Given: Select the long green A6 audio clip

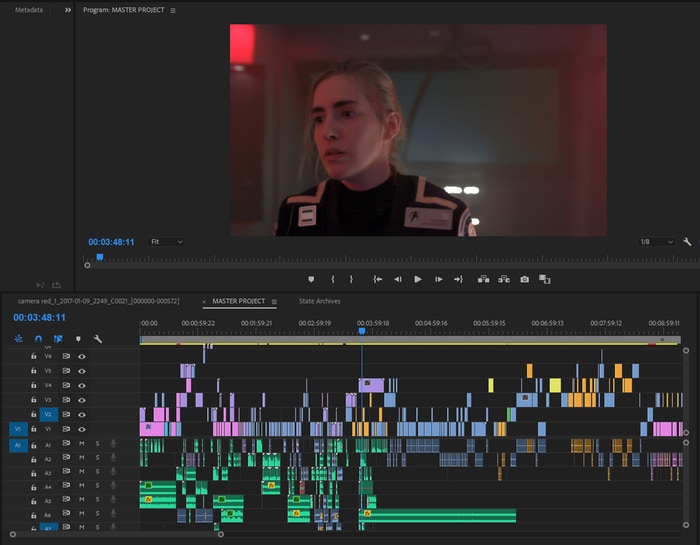Looking at the screenshot, I should (x=438, y=516).
